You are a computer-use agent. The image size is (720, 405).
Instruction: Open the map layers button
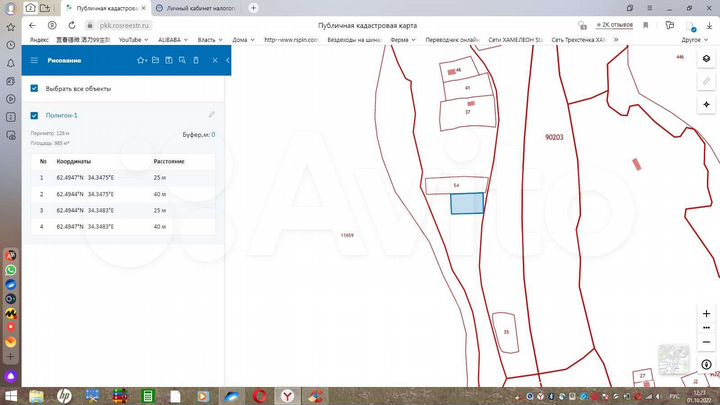point(706,60)
